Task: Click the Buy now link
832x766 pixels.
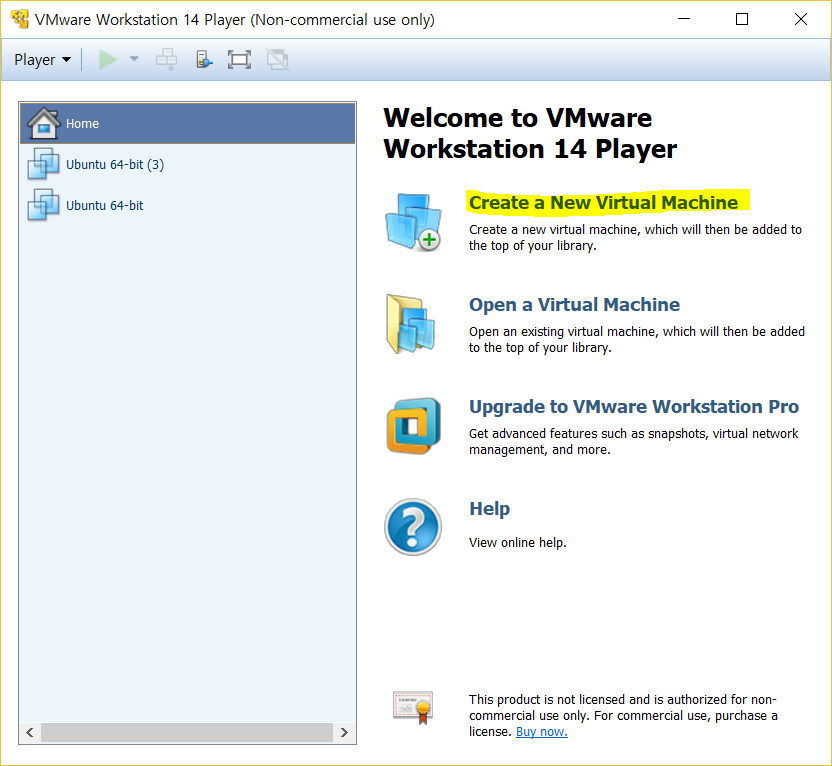Action: (542, 732)
